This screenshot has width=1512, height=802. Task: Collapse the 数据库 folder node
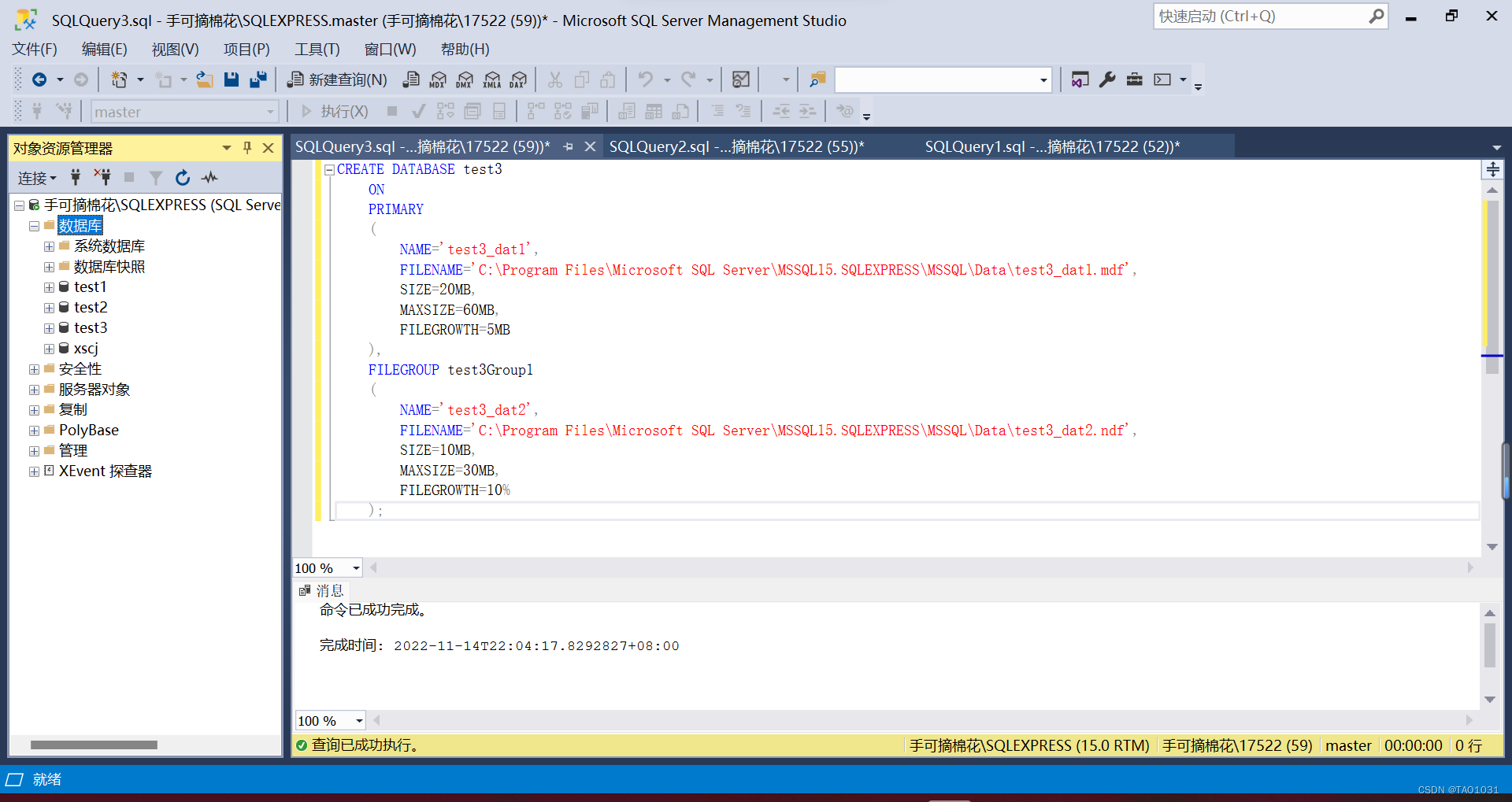[34, 227]
